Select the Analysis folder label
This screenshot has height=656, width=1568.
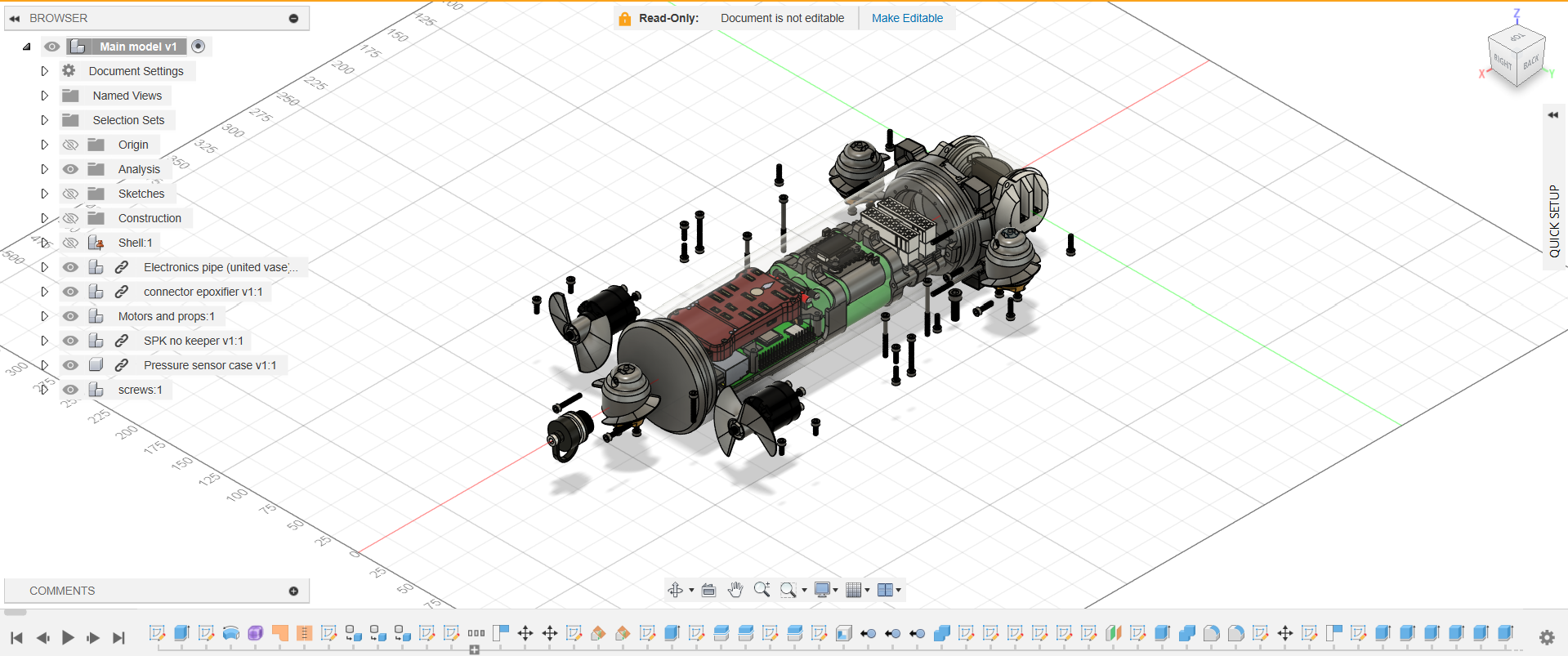coord(139,169)
